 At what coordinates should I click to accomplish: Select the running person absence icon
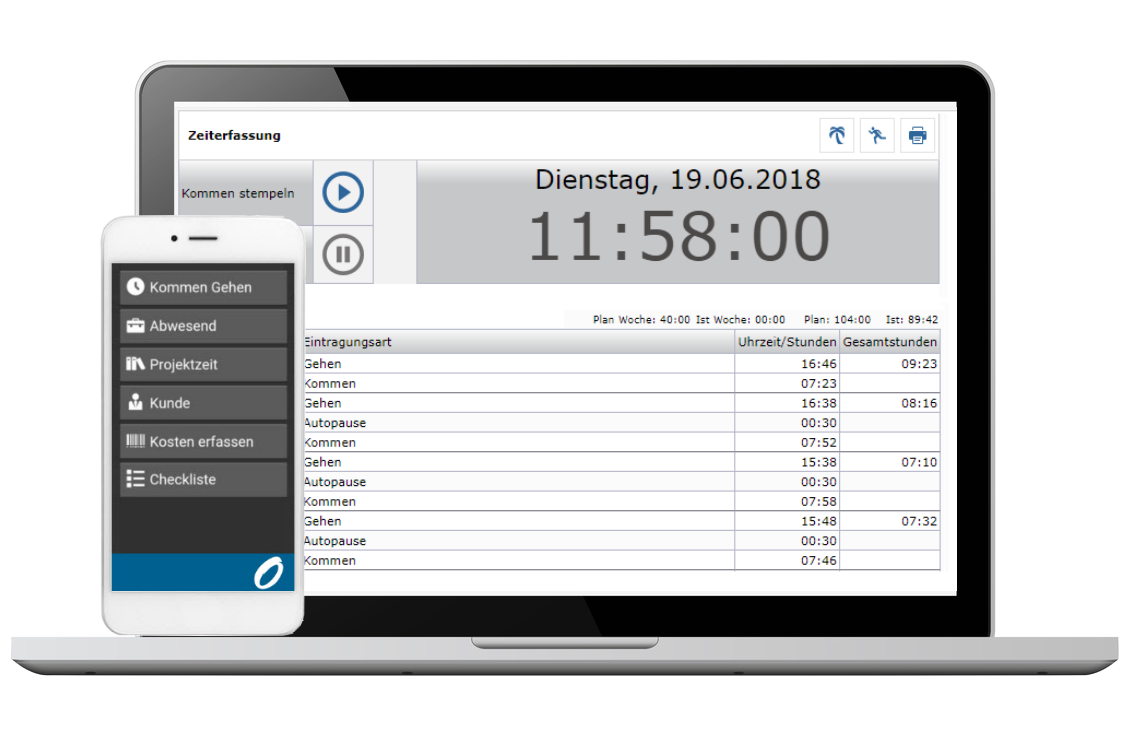[877, 135]
